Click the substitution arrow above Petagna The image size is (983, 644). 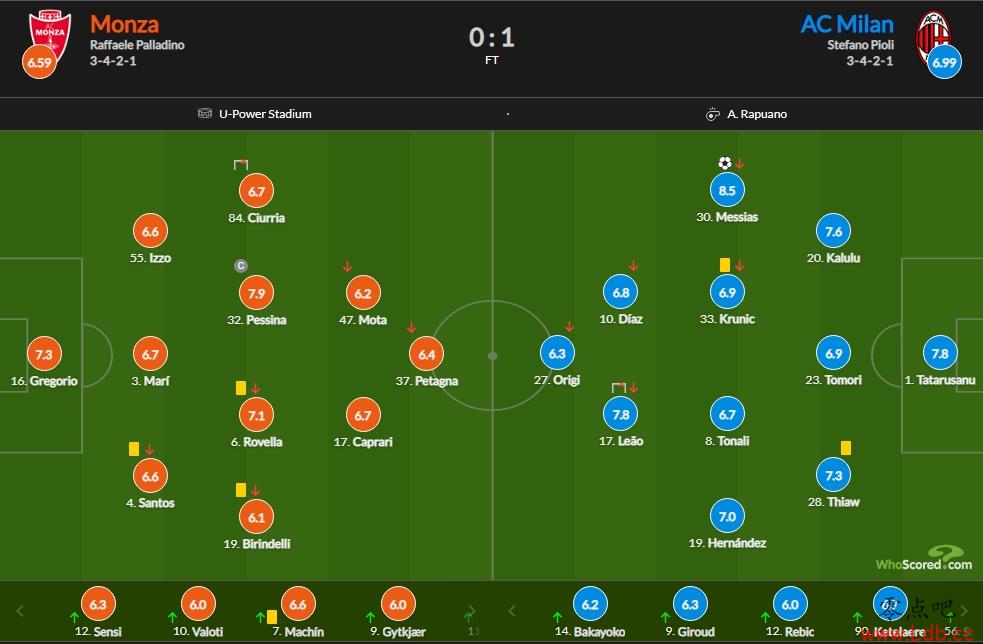[x=411, y=328]
